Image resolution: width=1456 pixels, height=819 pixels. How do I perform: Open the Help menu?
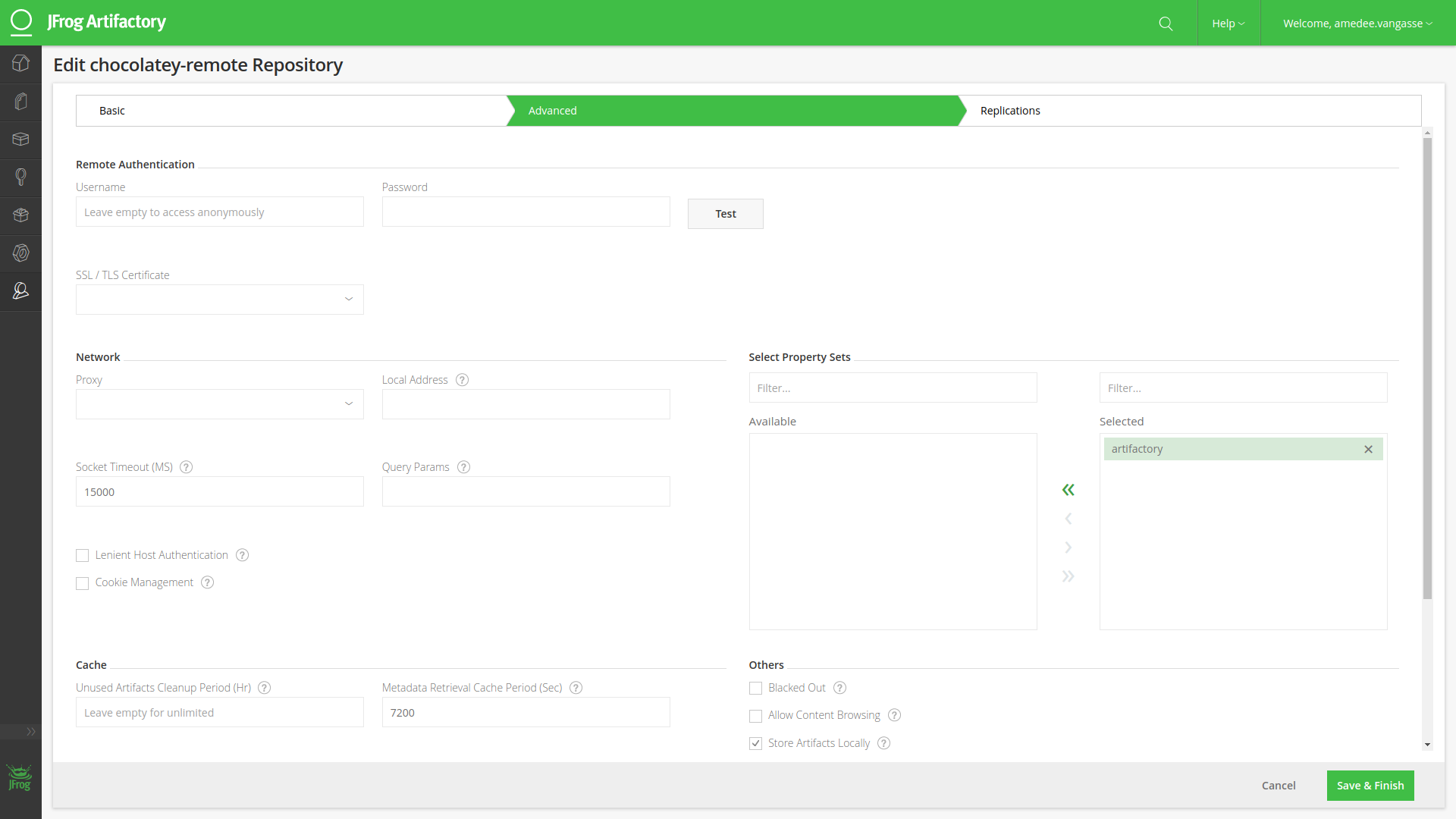[x=1228, y=24]
